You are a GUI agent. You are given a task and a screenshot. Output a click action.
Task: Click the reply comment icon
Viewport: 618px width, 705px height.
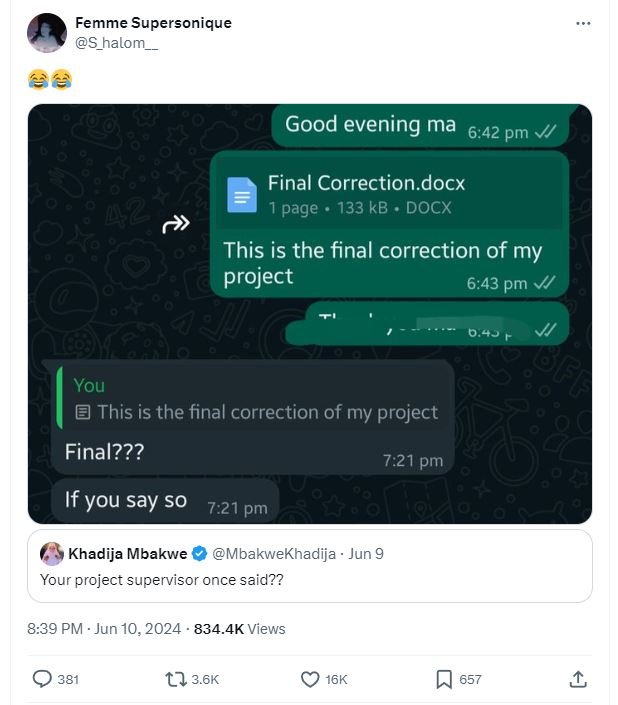point(42,679)
